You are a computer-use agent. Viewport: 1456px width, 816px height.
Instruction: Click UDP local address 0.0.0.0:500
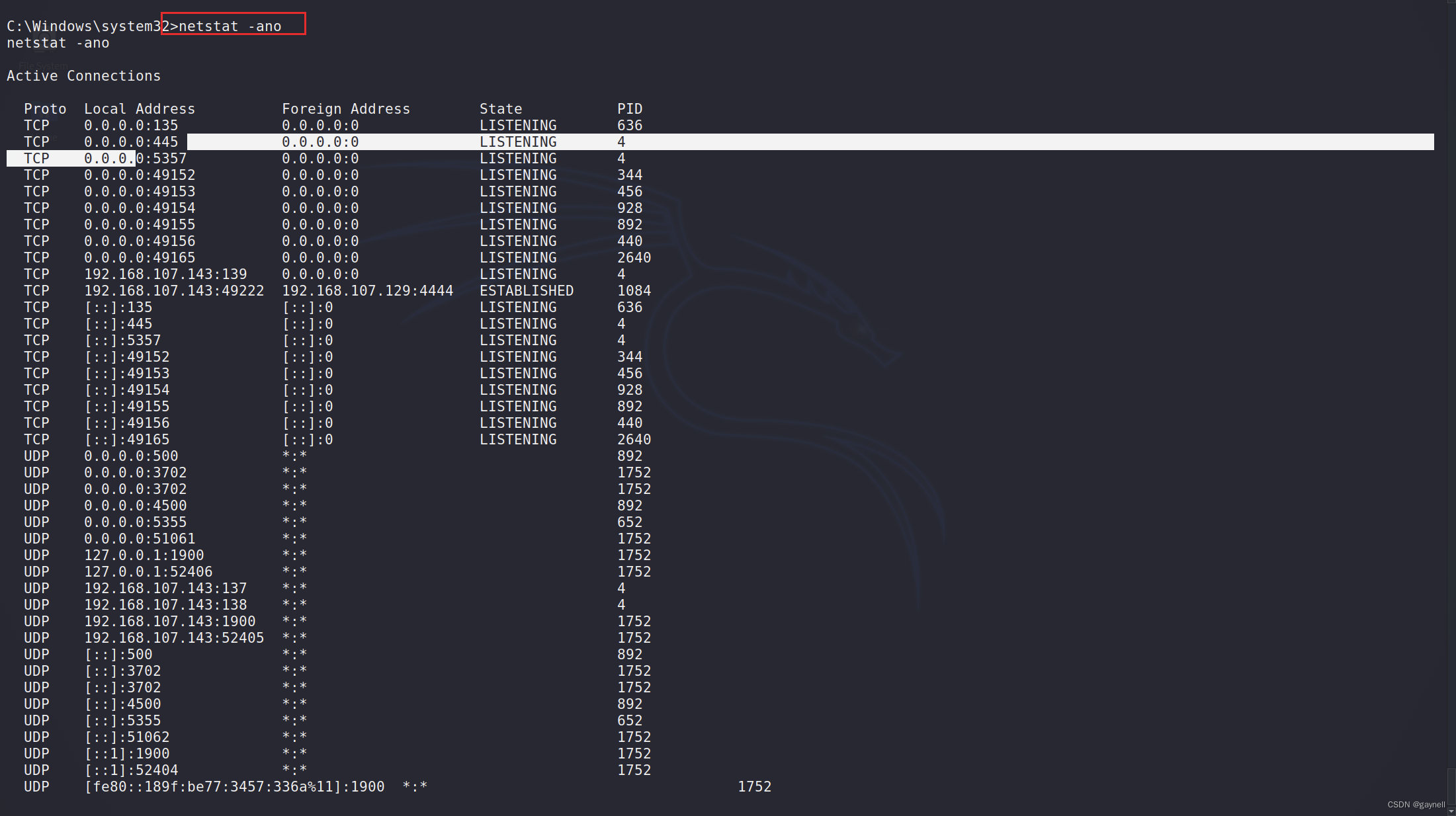coord(131,456)
